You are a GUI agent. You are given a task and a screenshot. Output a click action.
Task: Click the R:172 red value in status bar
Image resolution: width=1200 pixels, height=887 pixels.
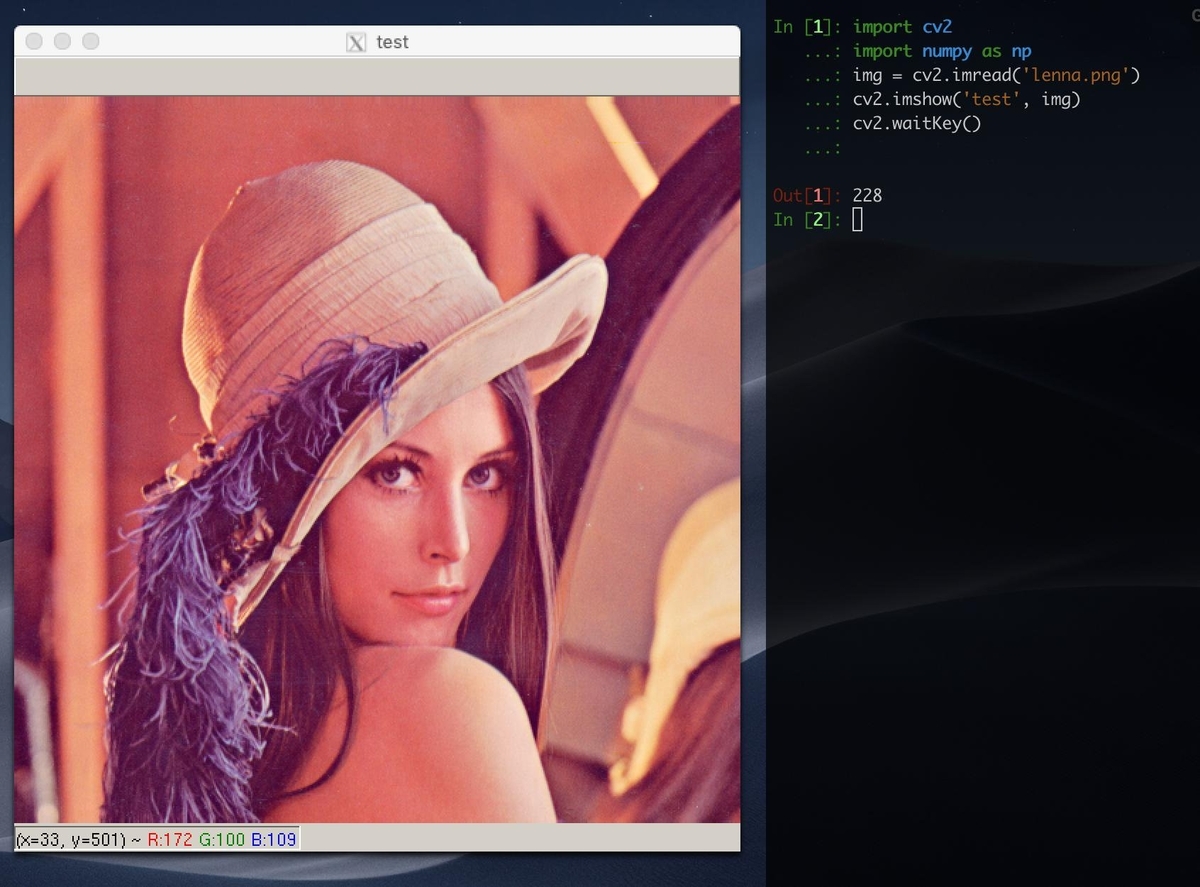(x=169, y=839)
